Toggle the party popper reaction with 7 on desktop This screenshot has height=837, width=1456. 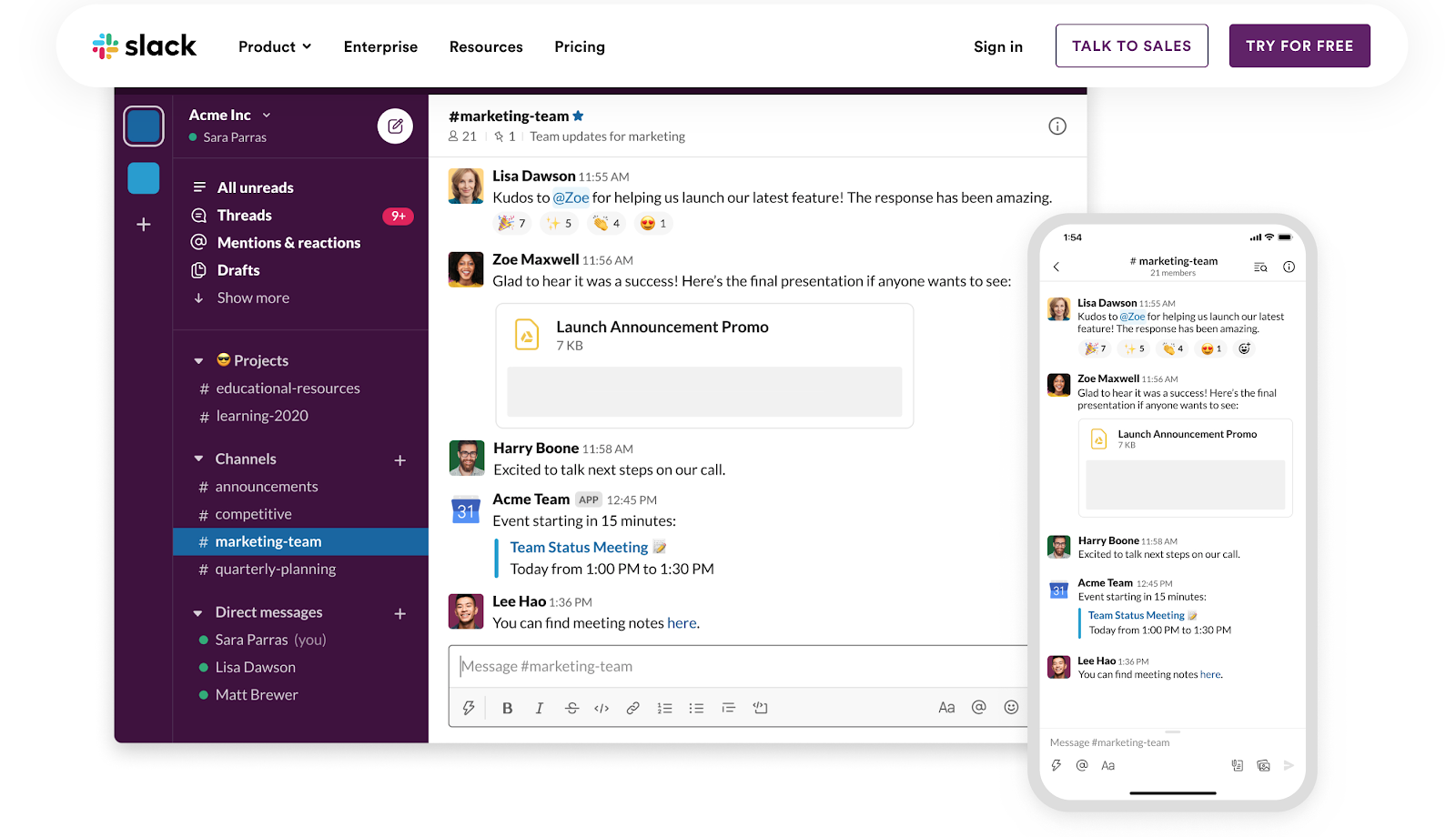pos(511,223)
